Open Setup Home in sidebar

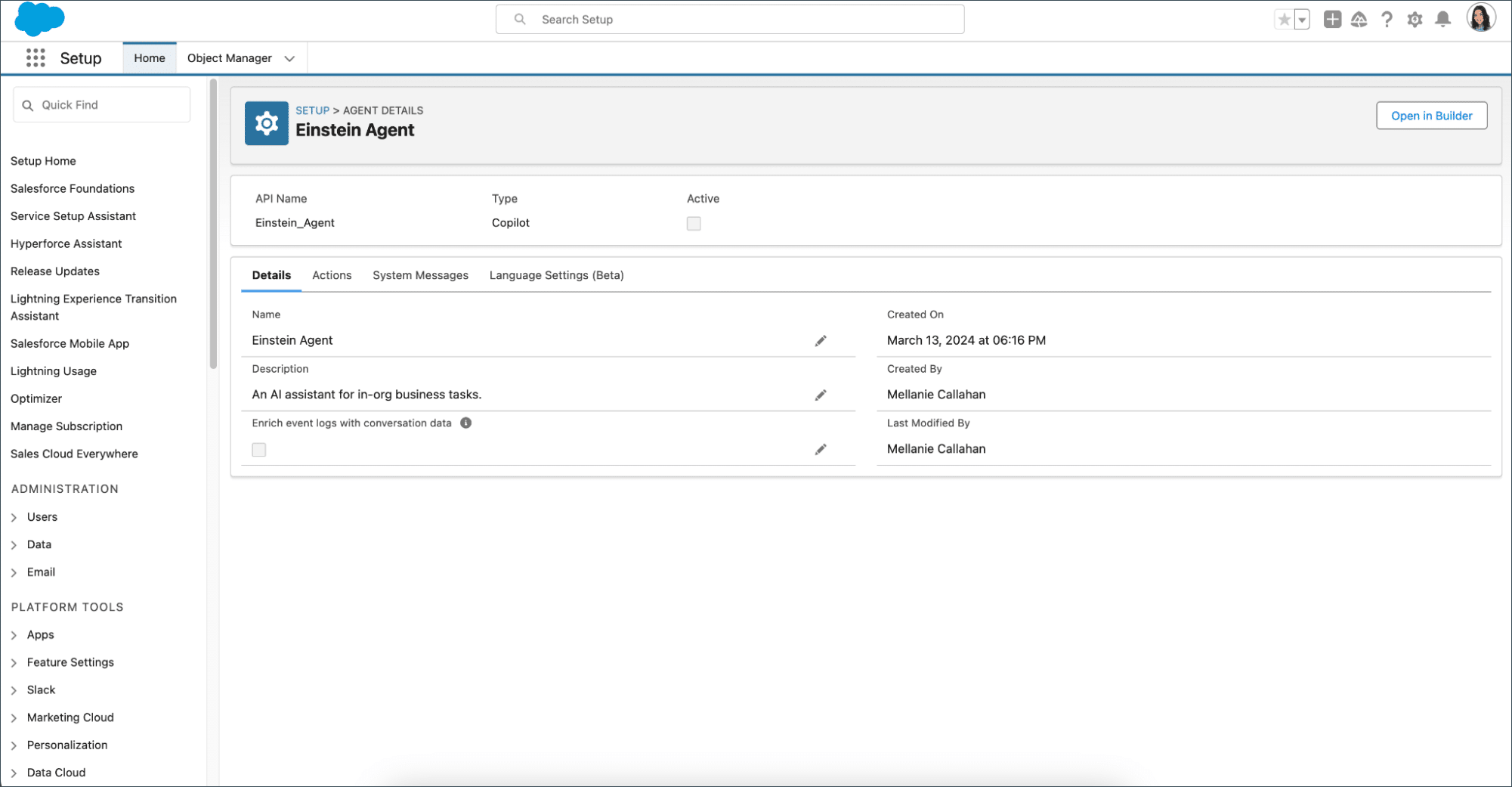pos(43,161)
